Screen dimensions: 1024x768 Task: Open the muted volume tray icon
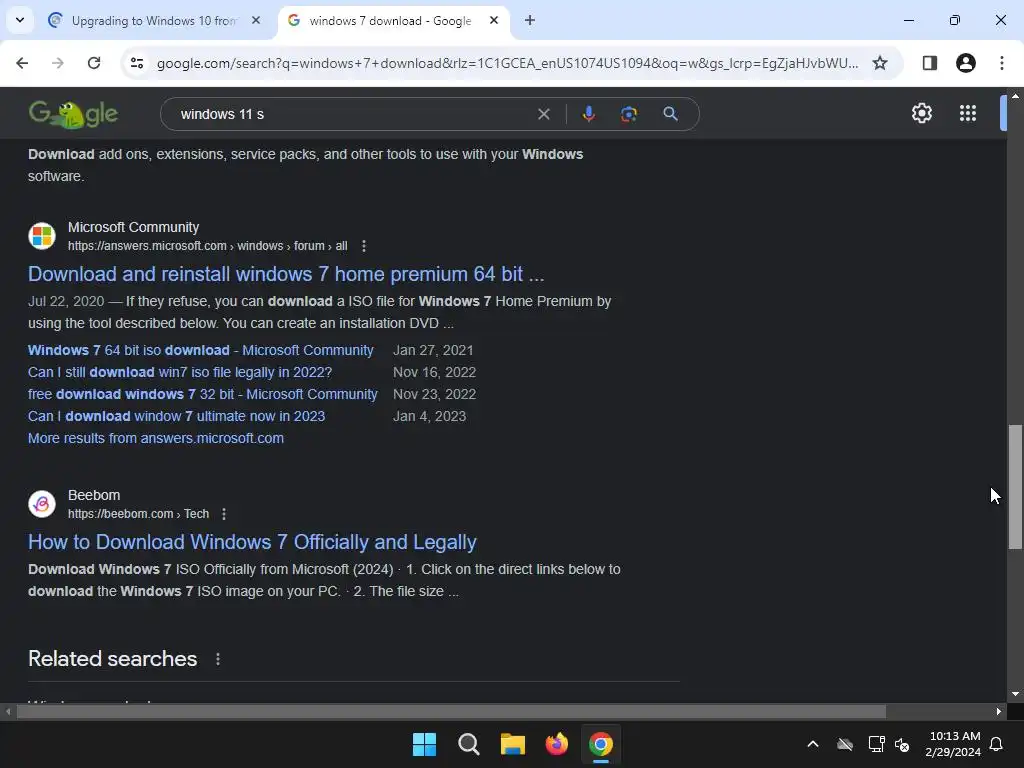903,744
